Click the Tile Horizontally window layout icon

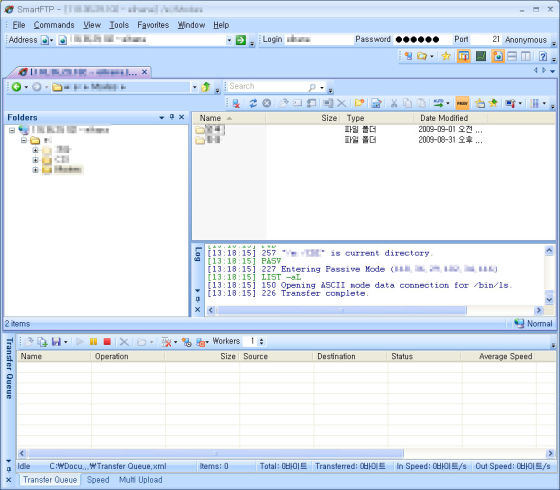pos(512,56)
